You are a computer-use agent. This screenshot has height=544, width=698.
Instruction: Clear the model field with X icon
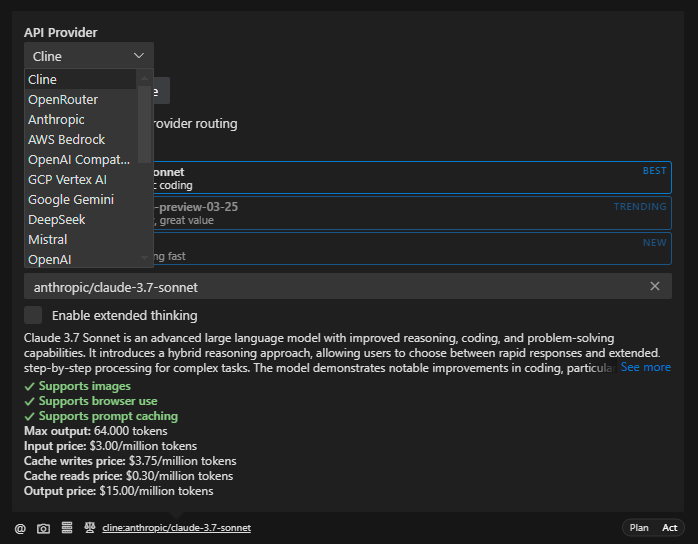tap(654, 286)
